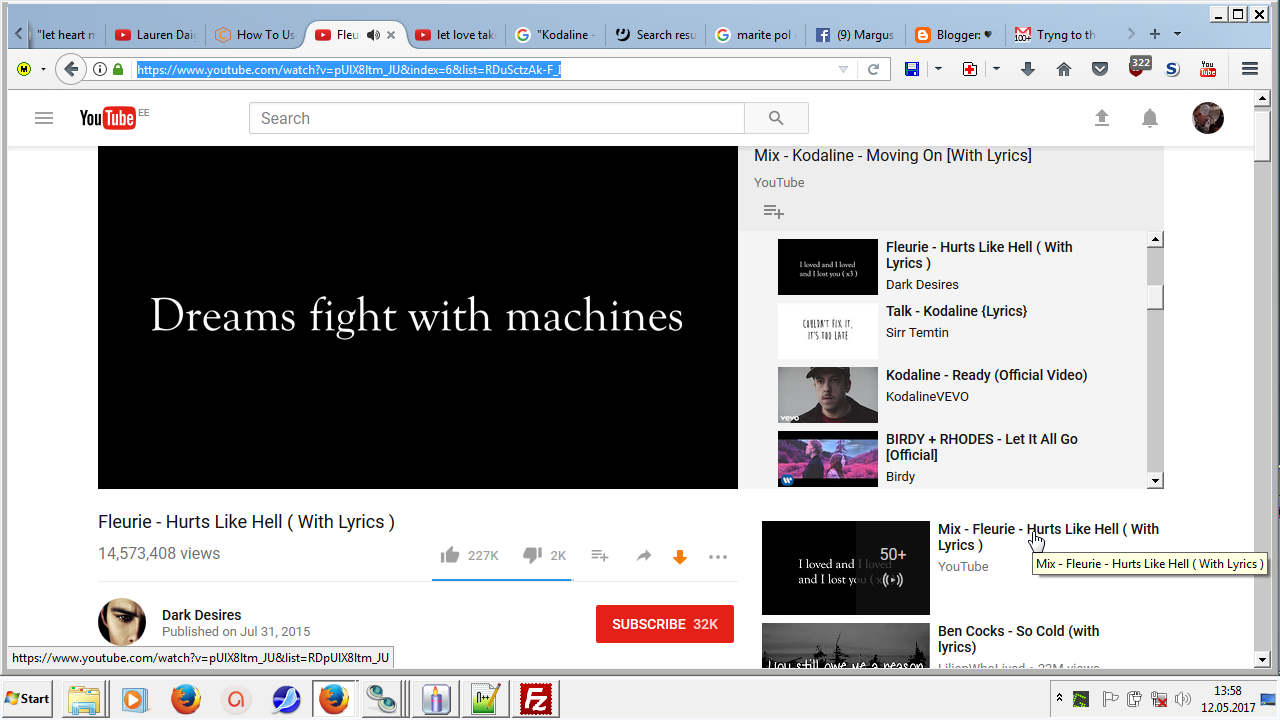This screenshot has width=1280, height=720.
Task: Click the orange download arrow under video
Action: click(680, 557)
